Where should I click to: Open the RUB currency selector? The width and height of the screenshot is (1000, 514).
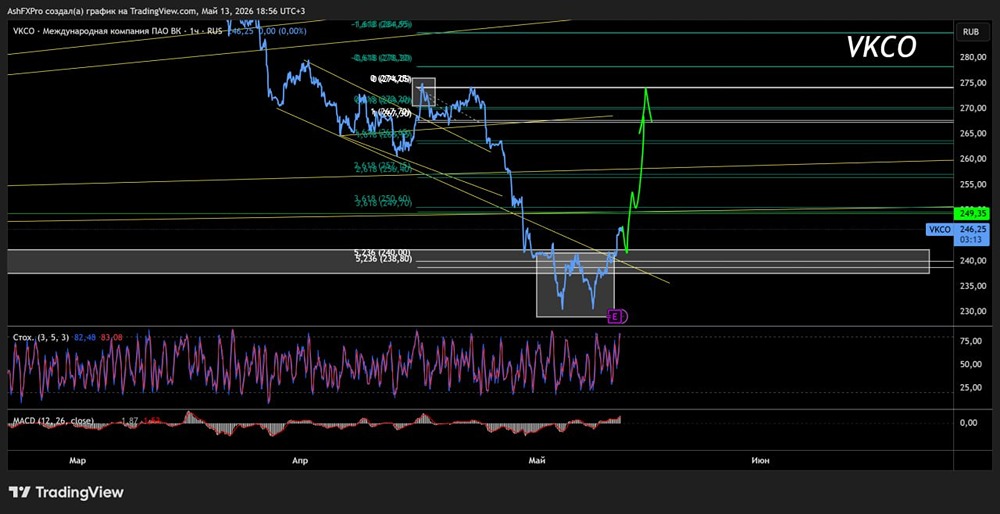971,31
